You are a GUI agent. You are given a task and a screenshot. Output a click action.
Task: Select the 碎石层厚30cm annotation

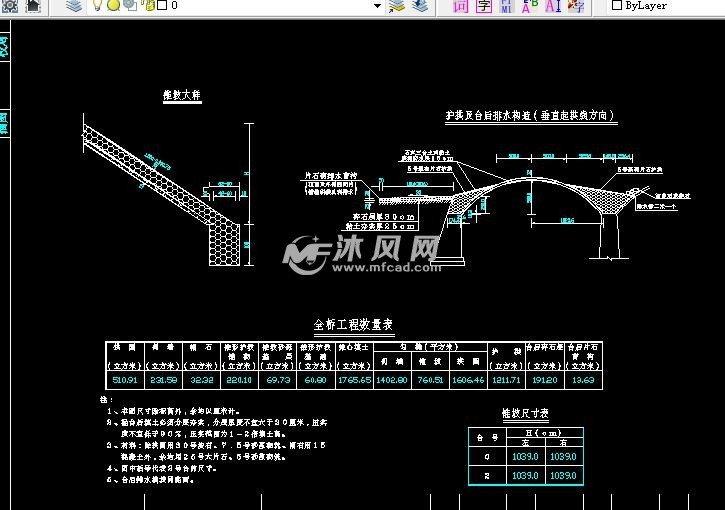pyautogui.click(x=383, y=216)
